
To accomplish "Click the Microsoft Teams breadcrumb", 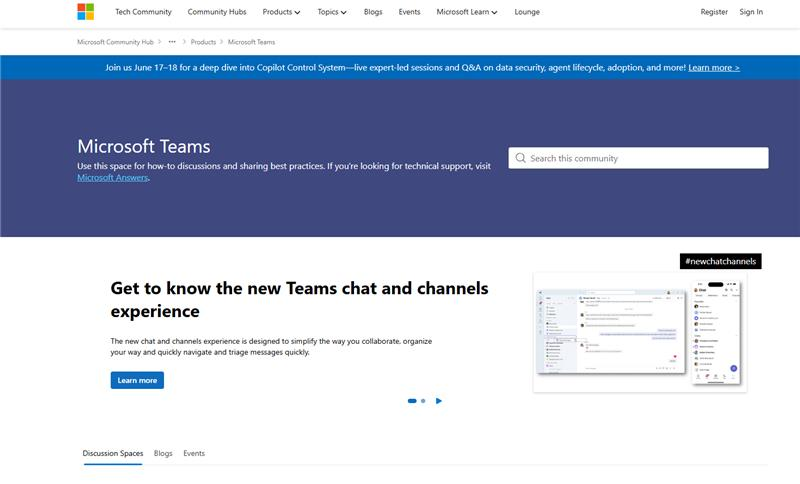I will point(251,42).
